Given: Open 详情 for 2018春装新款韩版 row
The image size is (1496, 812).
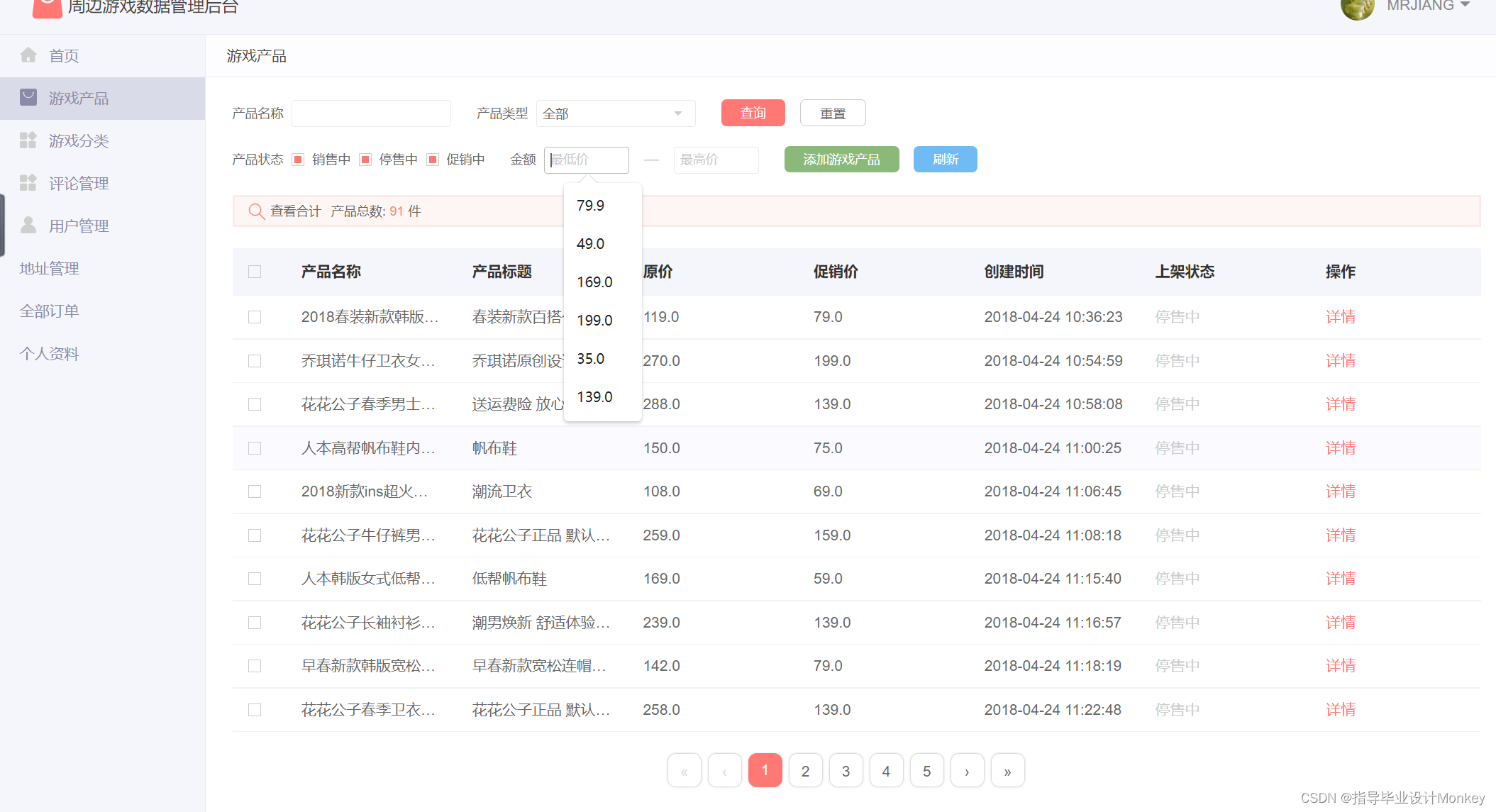Looking at the screenshot, I should pyautogui.click(x=1340, y=317).
